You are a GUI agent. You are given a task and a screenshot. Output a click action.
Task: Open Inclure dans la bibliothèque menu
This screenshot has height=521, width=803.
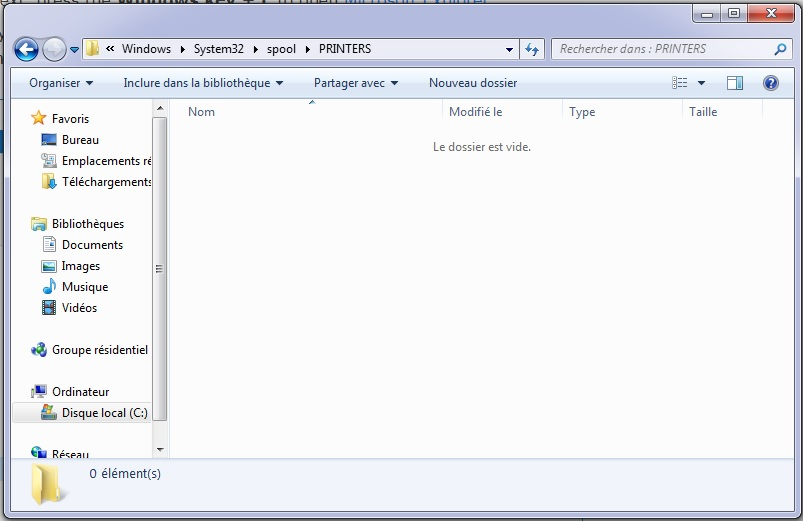(203, 83)
